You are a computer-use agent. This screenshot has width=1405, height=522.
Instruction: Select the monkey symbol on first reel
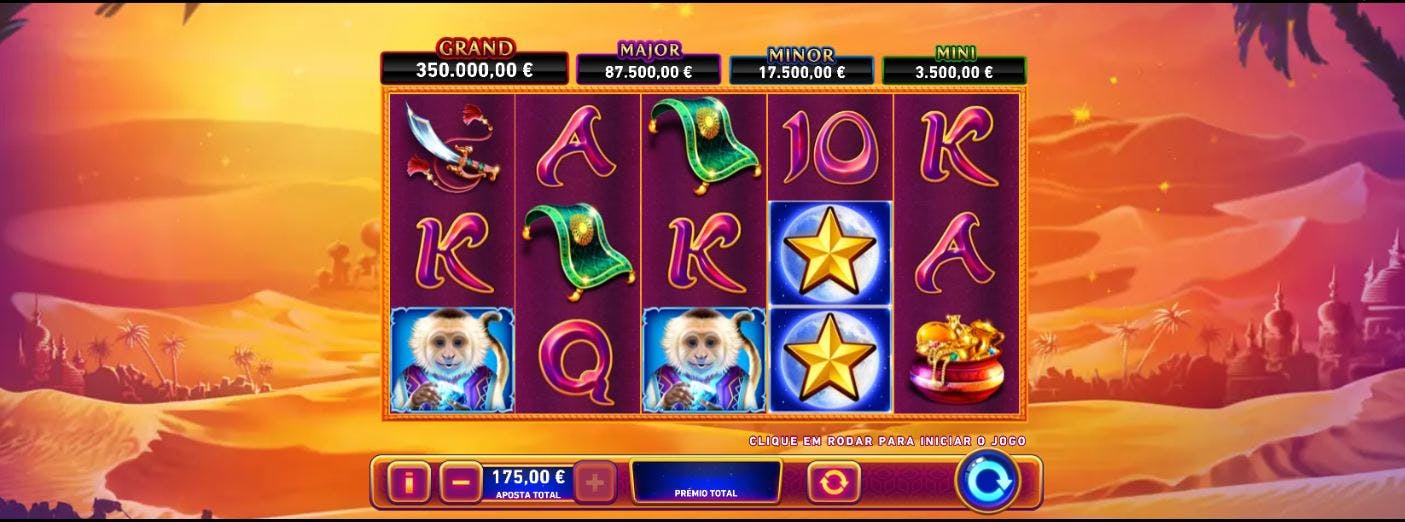(451, 360)
